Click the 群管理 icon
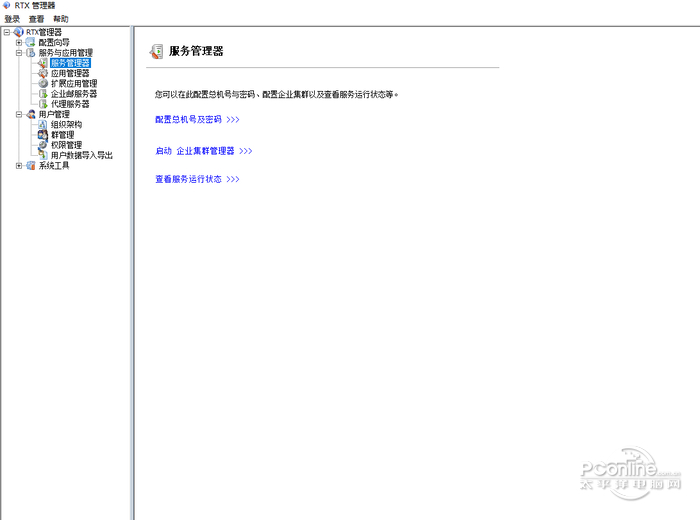The image size is (700, 520). [x=43, y=135]
